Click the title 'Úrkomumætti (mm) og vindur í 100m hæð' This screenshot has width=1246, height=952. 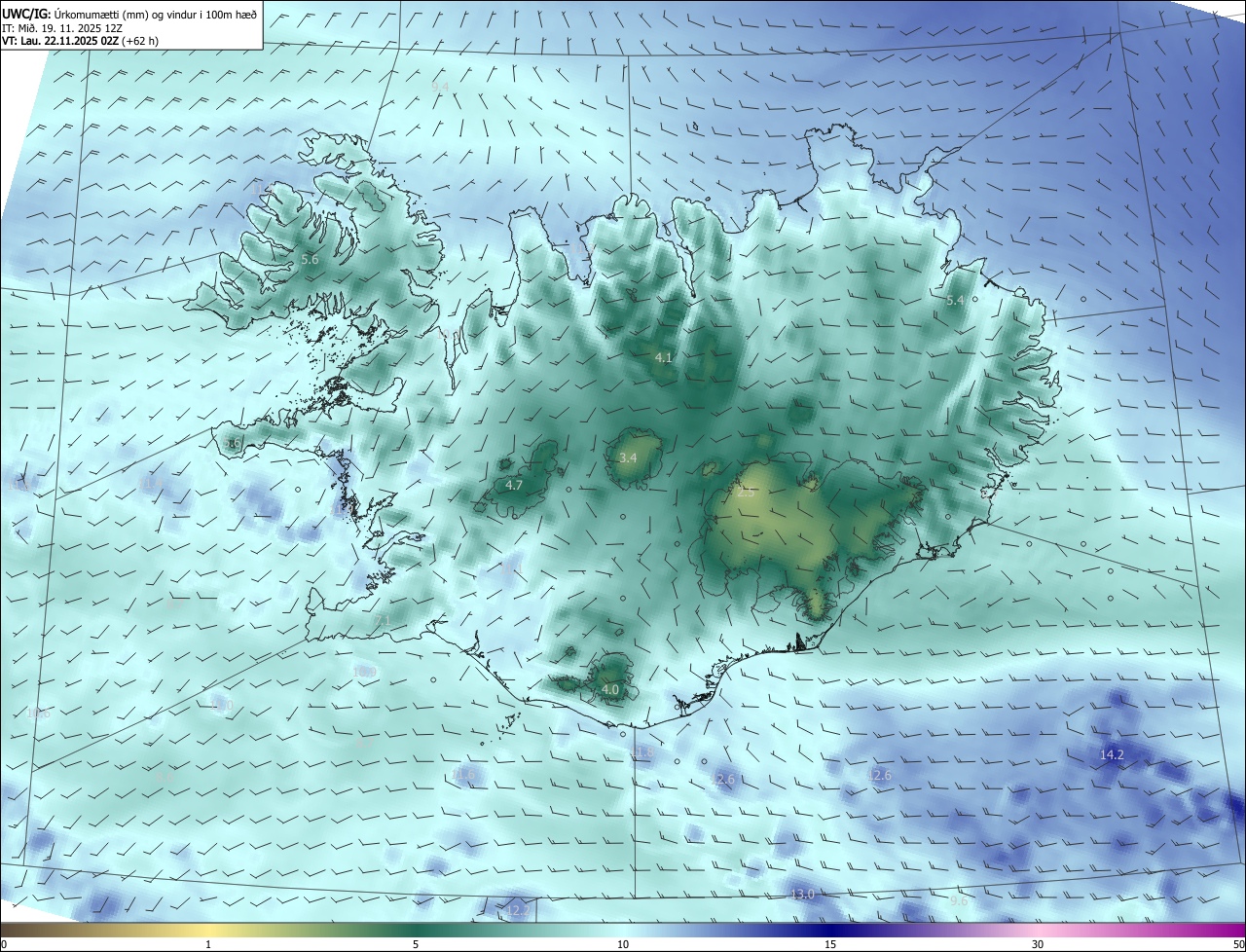(x=157, y=14)
